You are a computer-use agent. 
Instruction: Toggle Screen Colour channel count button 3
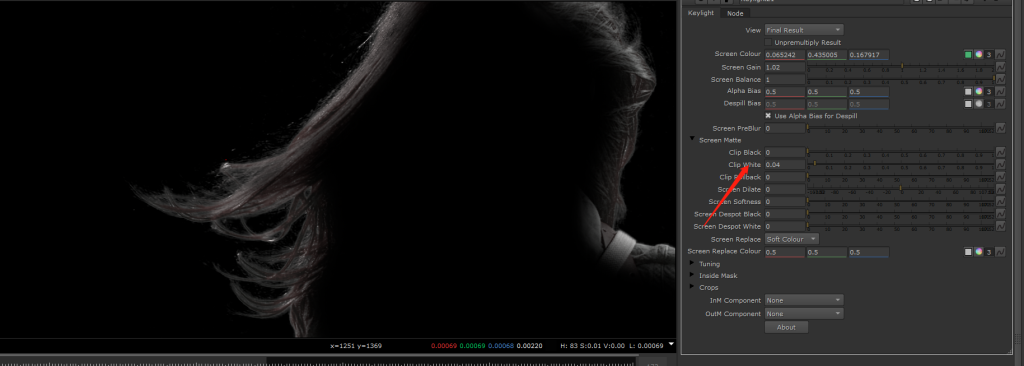coord(989,55)
